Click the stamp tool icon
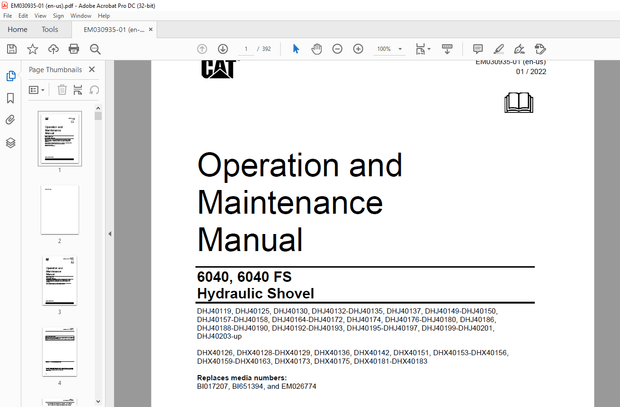 pos(540,49)
